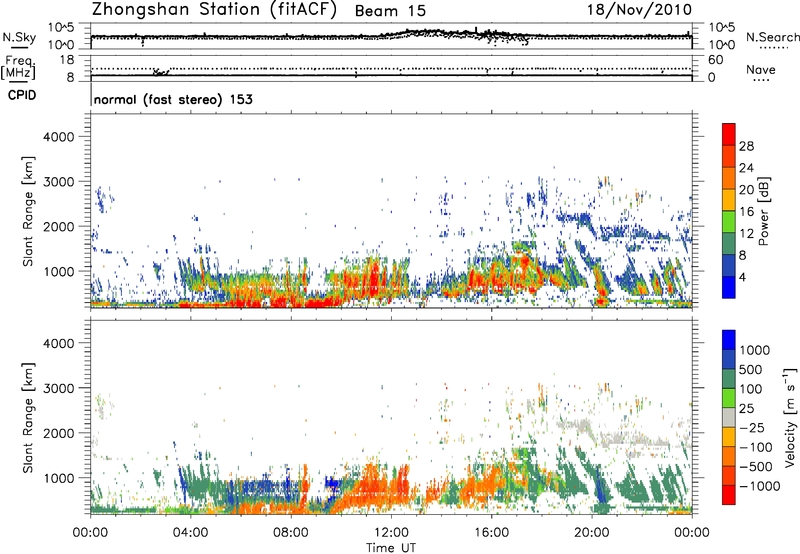Click the 'Slant Range [km]' label of the power panel
Image resolution: width=800 pixels, height=554 pixels.
click(28, 211)
